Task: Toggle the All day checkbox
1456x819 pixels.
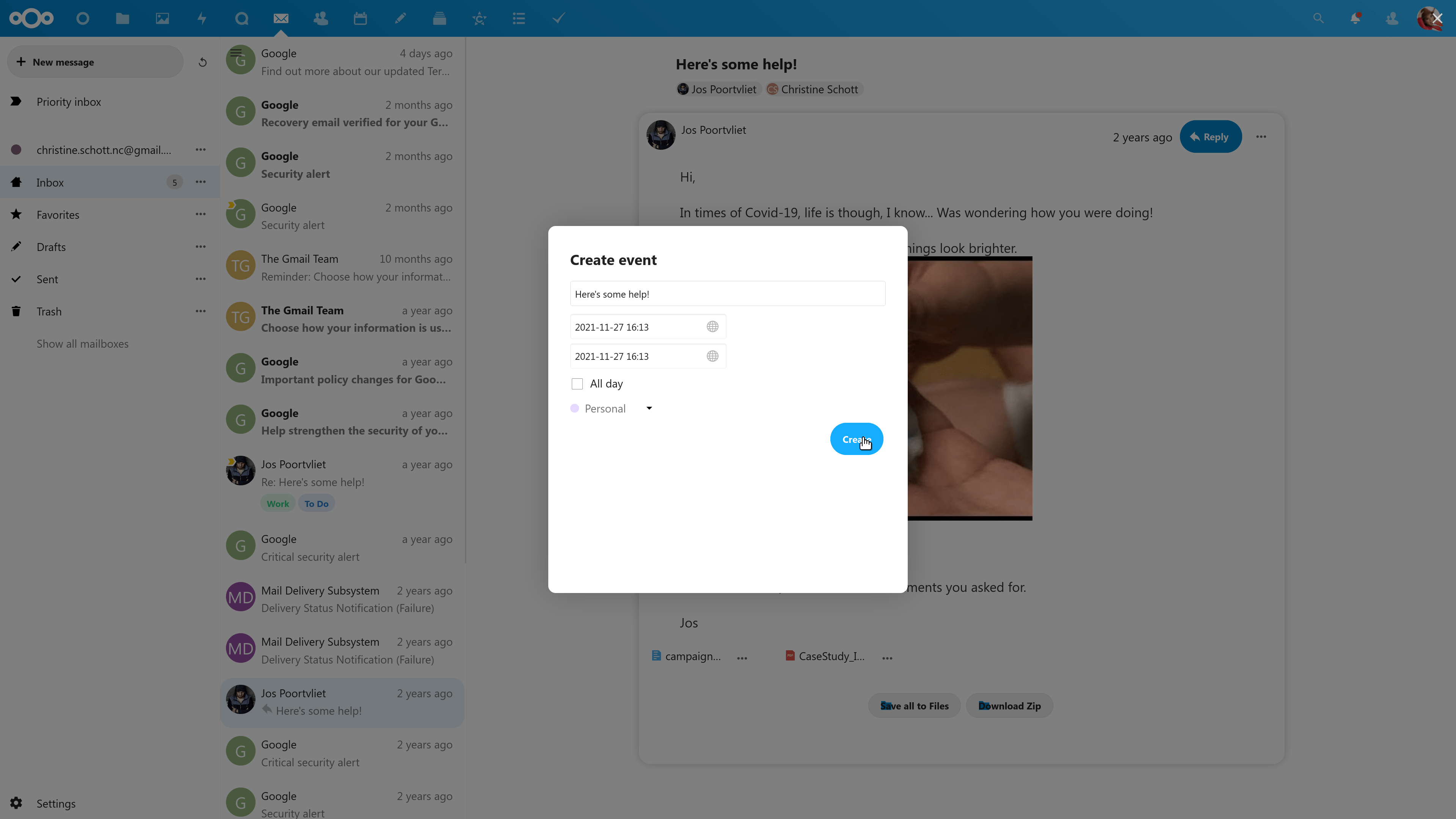Action: coord(576,384)
